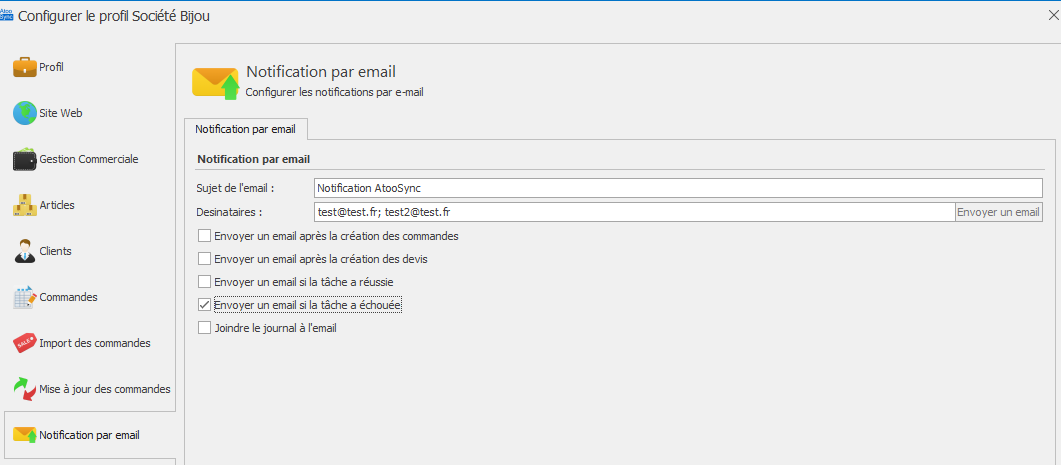Click the Sujet de l'email text field
This screenshot has width=1061, height=465.
coord(677,188)
